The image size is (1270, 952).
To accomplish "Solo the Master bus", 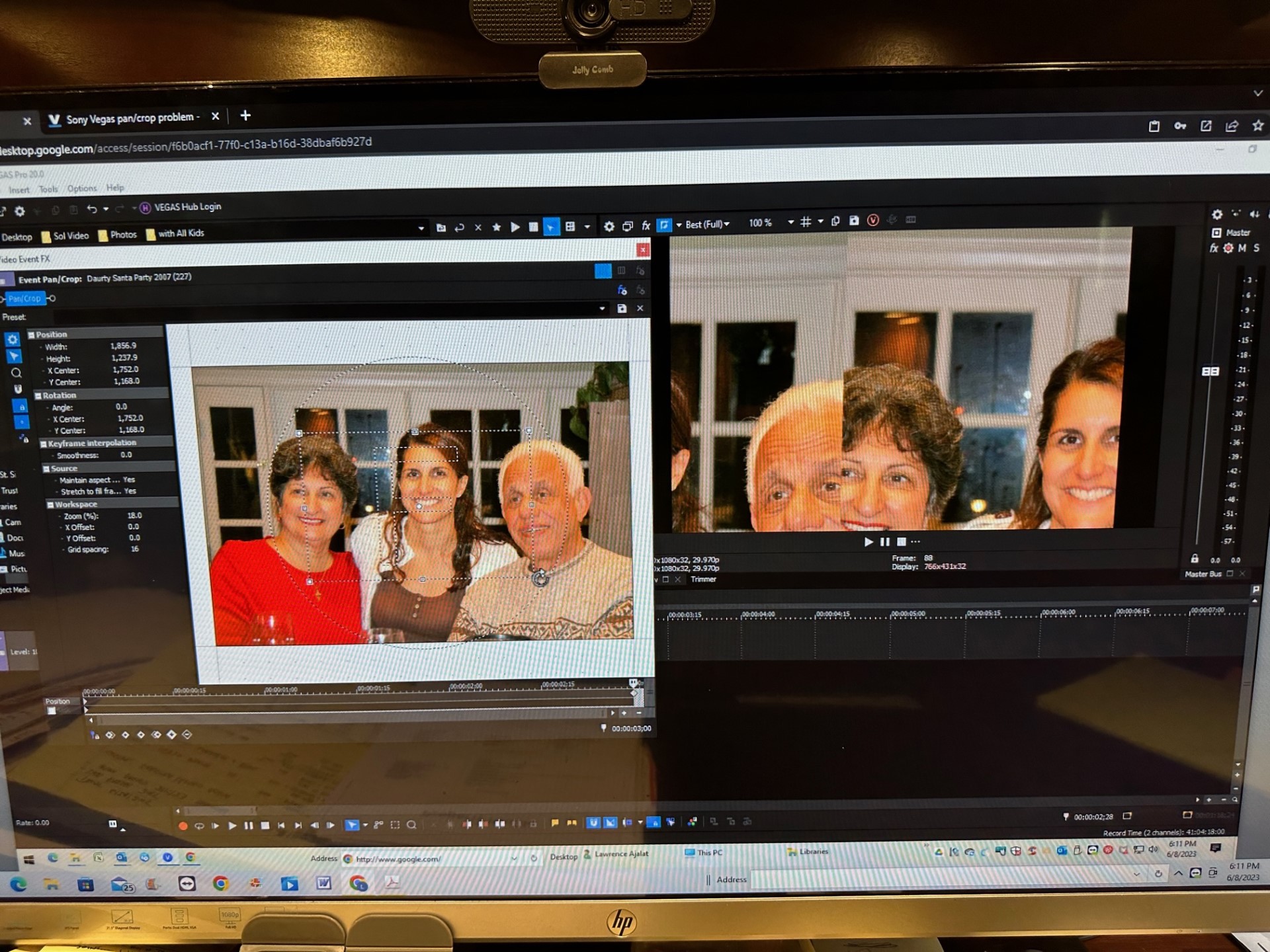I will coord(1256,248).
